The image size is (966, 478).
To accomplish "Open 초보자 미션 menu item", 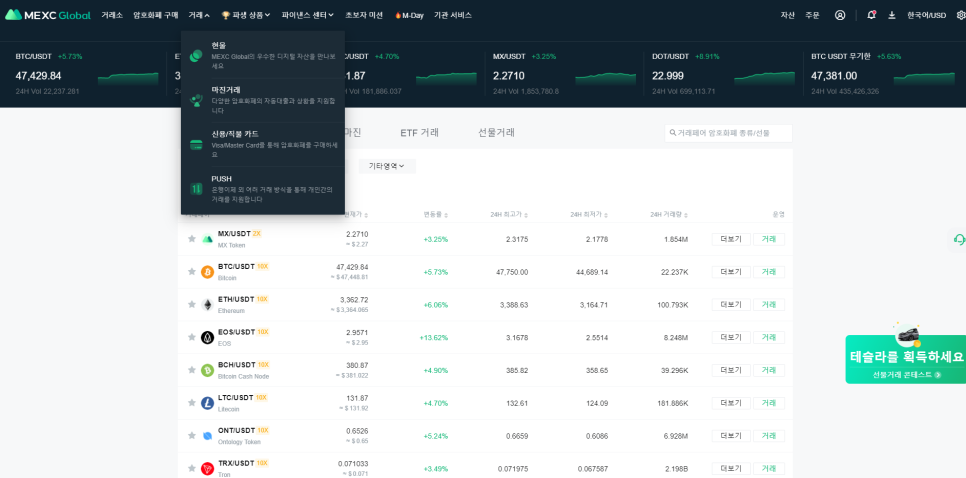I will pos(364,15).
